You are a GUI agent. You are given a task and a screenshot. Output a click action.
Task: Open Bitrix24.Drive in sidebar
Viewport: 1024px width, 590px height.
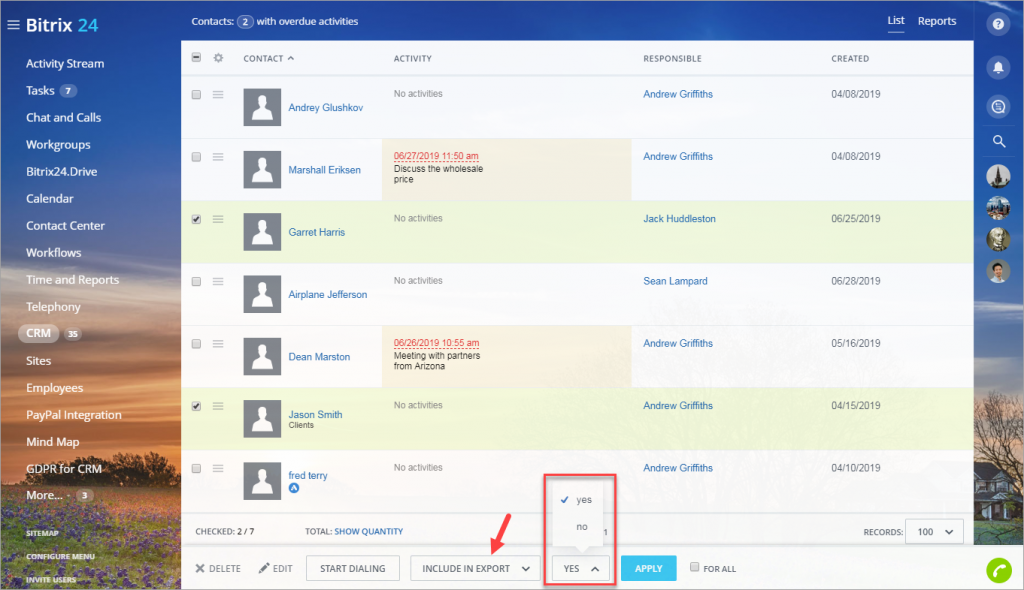61,171
